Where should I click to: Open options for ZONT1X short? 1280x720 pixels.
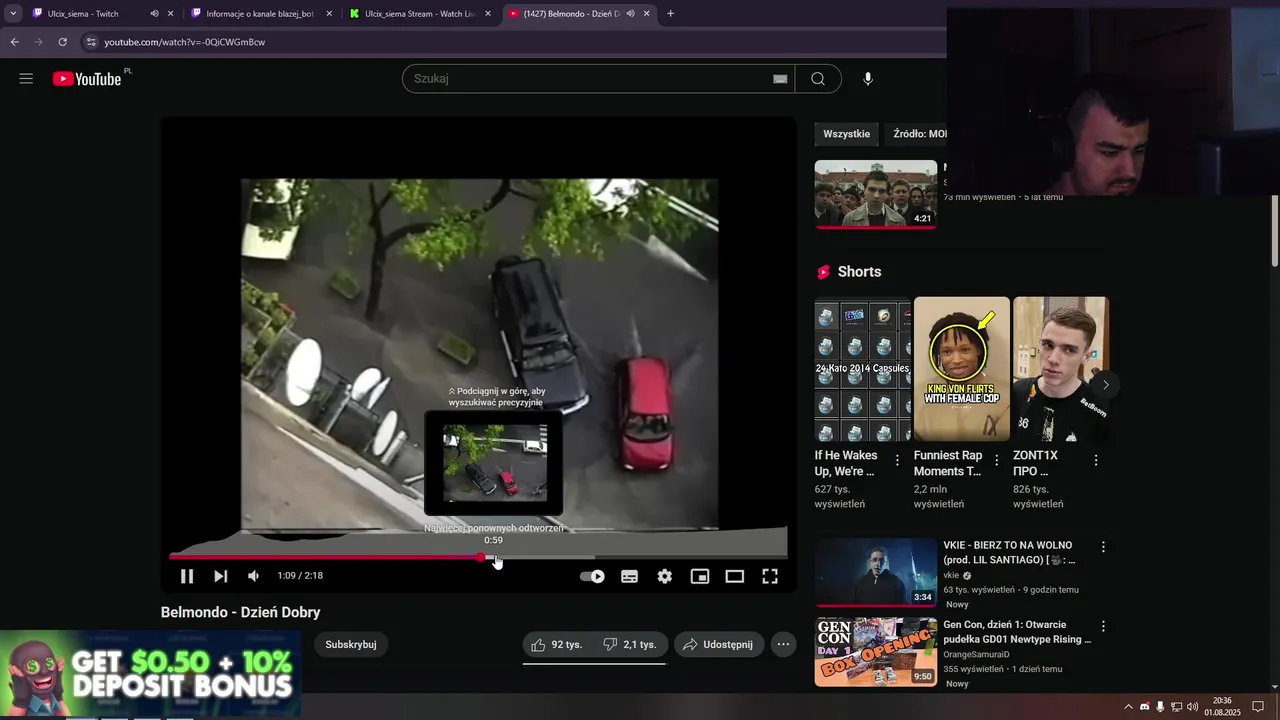click(x=1096, y=460)
